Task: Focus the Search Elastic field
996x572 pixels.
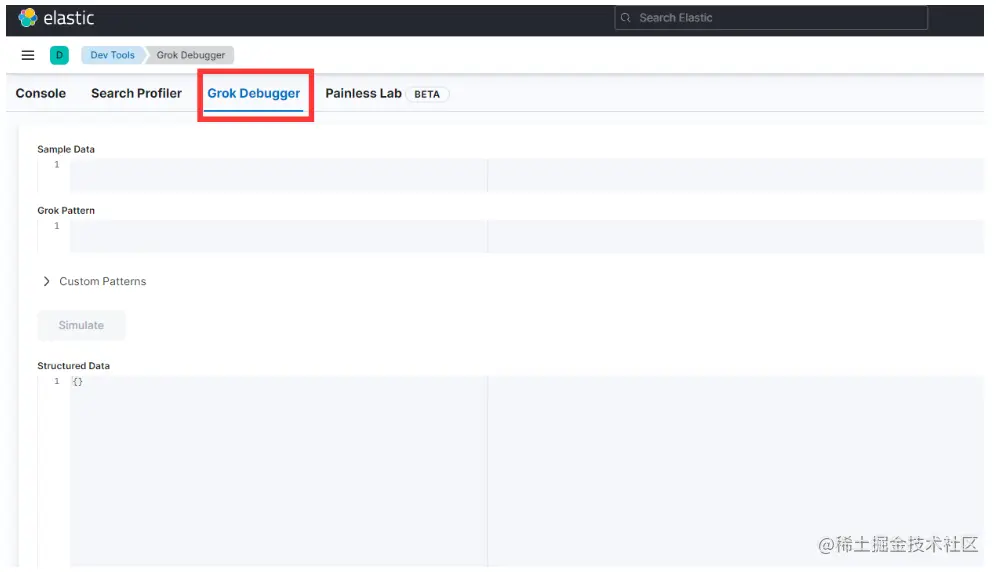Action: pos(771,18)
